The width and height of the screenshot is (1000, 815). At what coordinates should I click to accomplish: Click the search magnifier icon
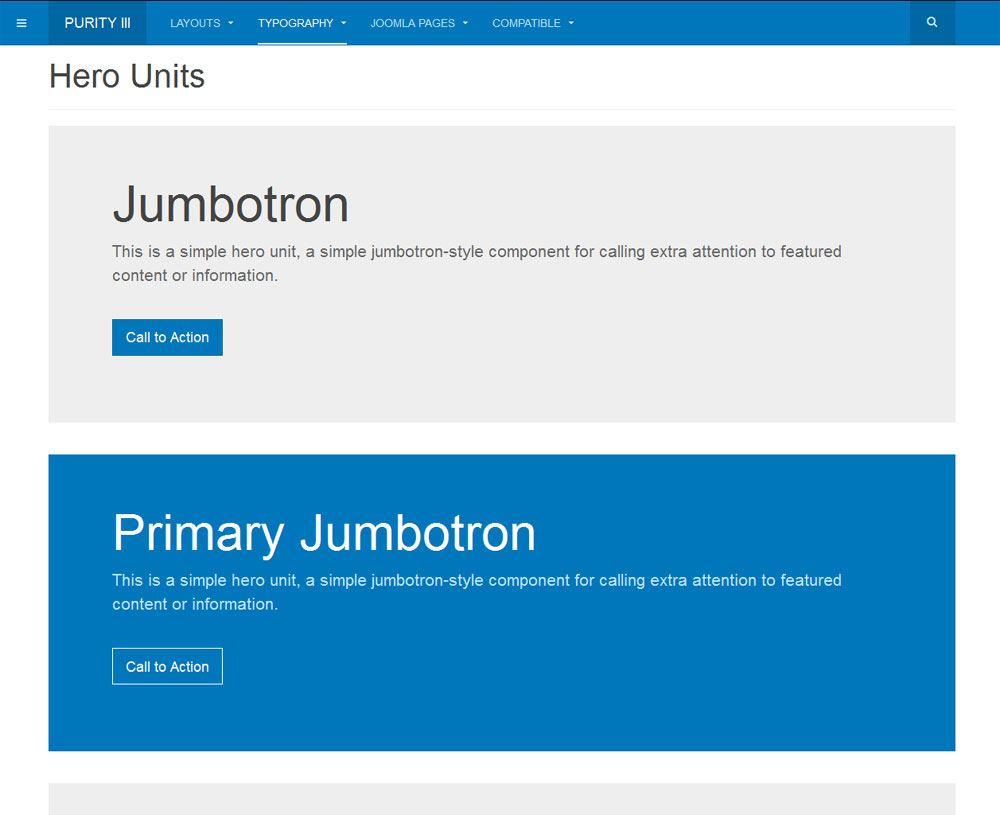(932, 23)
